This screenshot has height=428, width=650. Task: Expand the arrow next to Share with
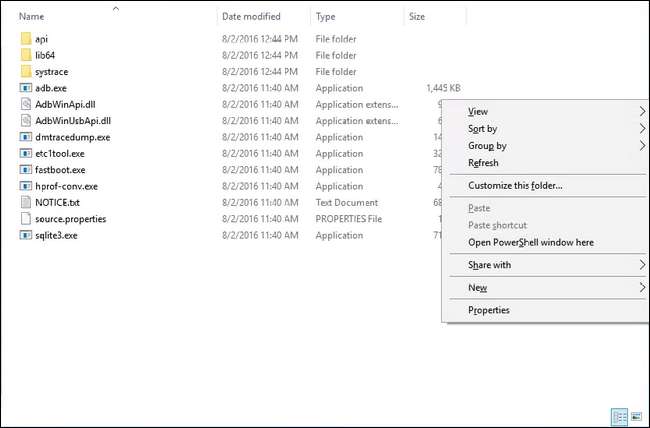pos(642,265)
